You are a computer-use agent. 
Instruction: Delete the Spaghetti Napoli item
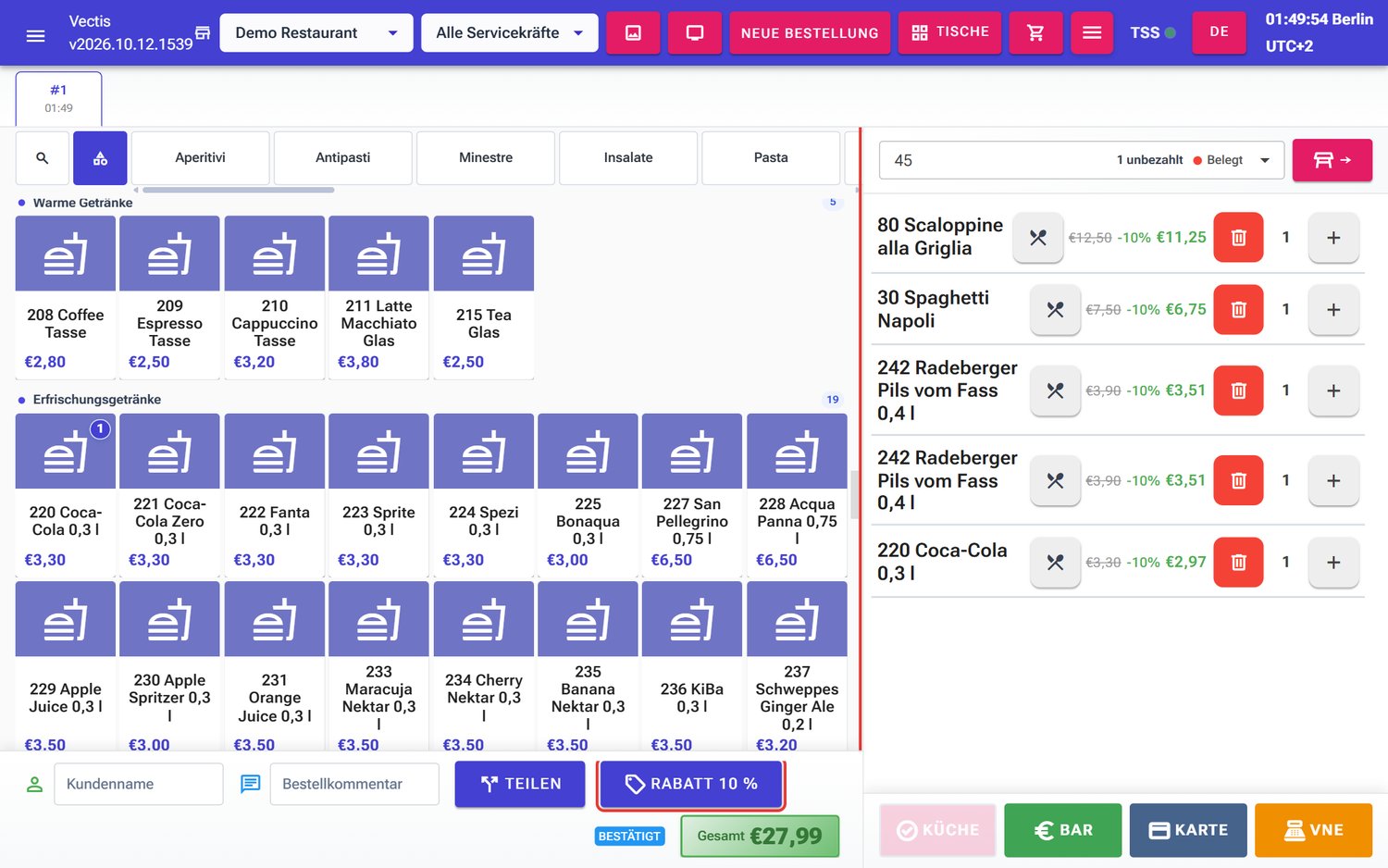pos(1238,310)
